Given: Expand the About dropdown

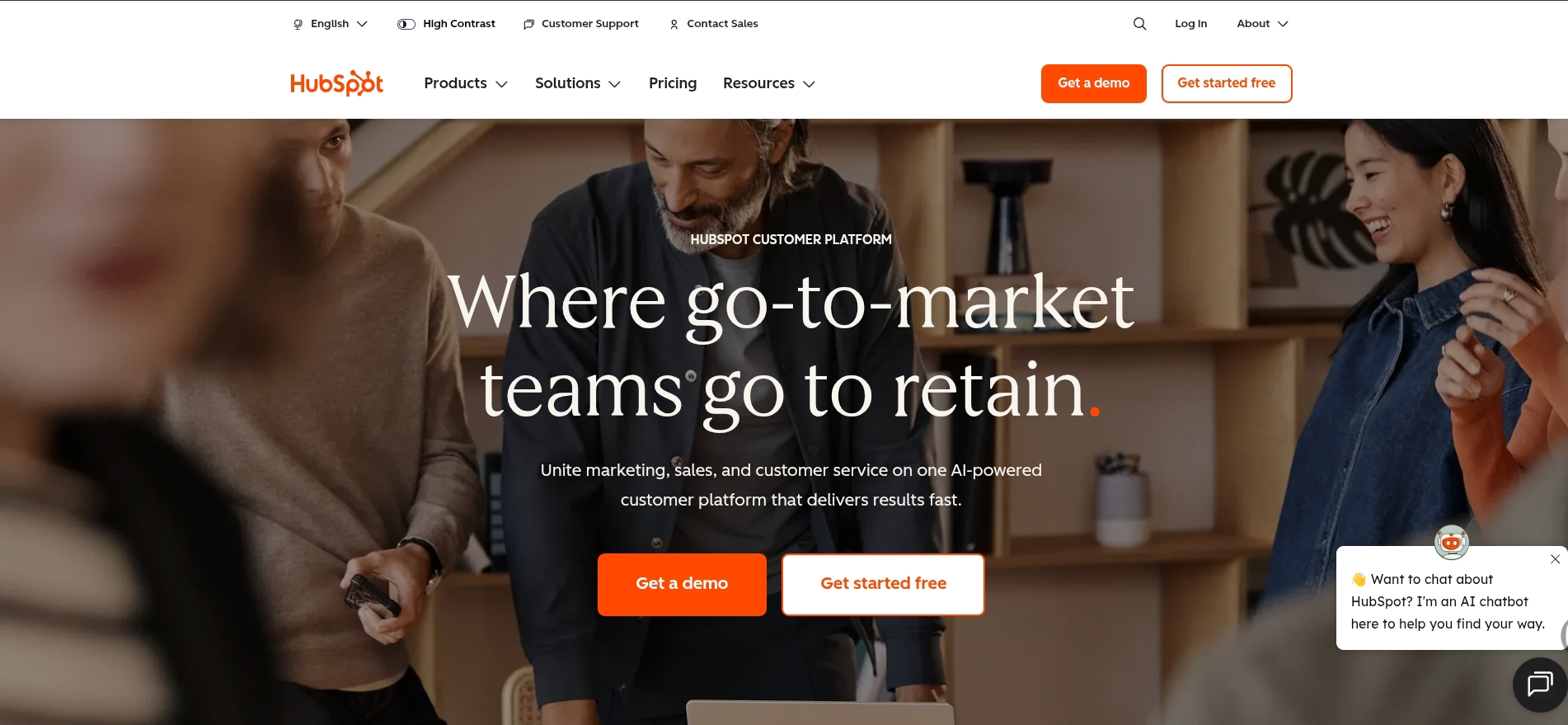Looking at the screenshot, I should 1262,24.
